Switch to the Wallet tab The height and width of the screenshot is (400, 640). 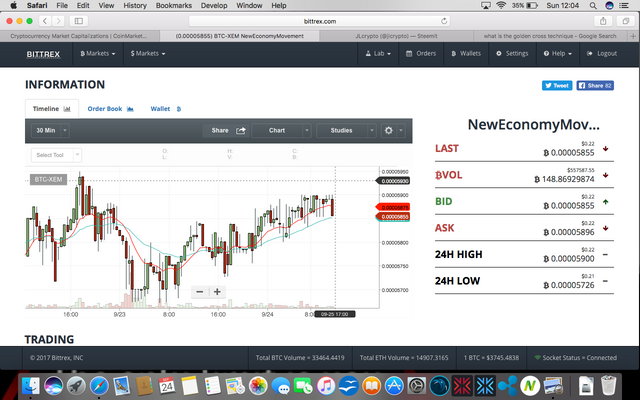[166, 109]
